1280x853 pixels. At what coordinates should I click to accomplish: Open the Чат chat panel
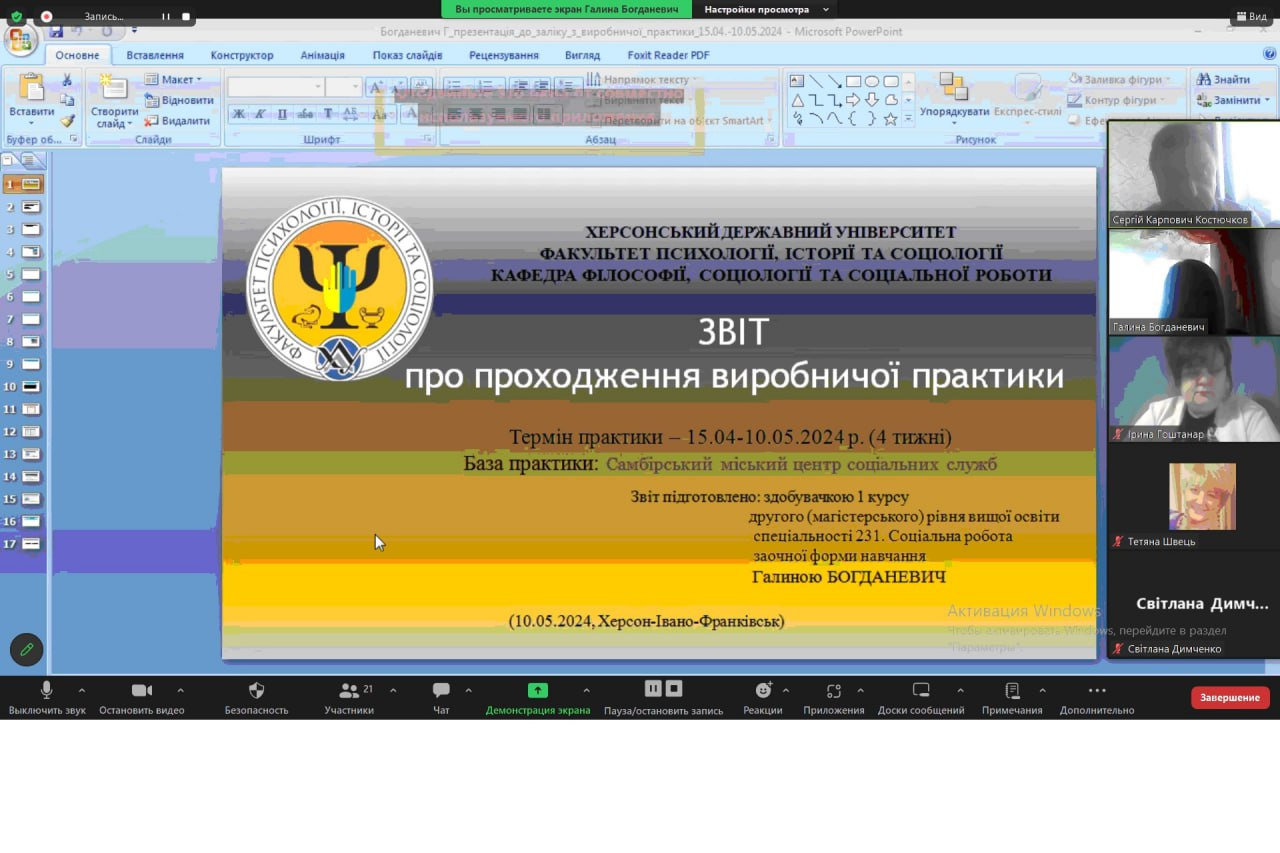441,698
